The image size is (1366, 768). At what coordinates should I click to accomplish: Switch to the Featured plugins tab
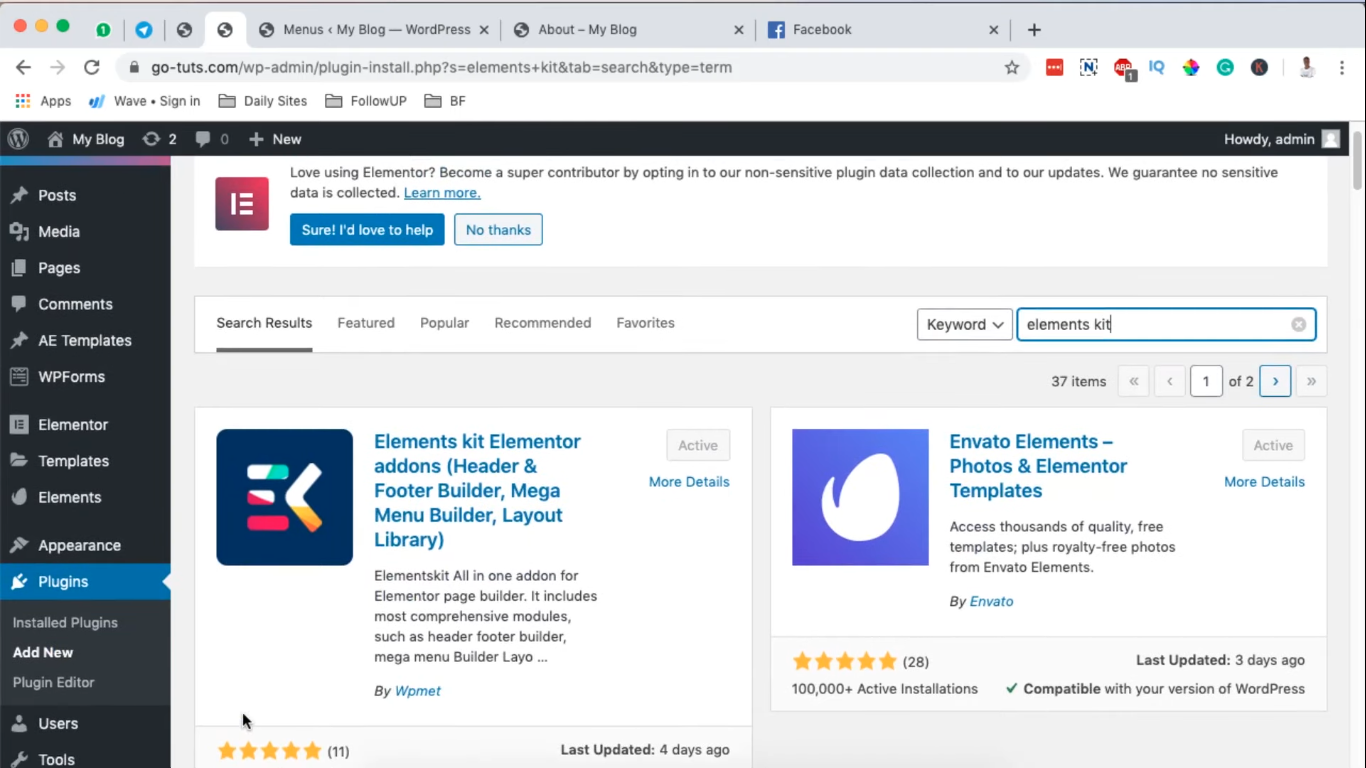coord(366,323)
